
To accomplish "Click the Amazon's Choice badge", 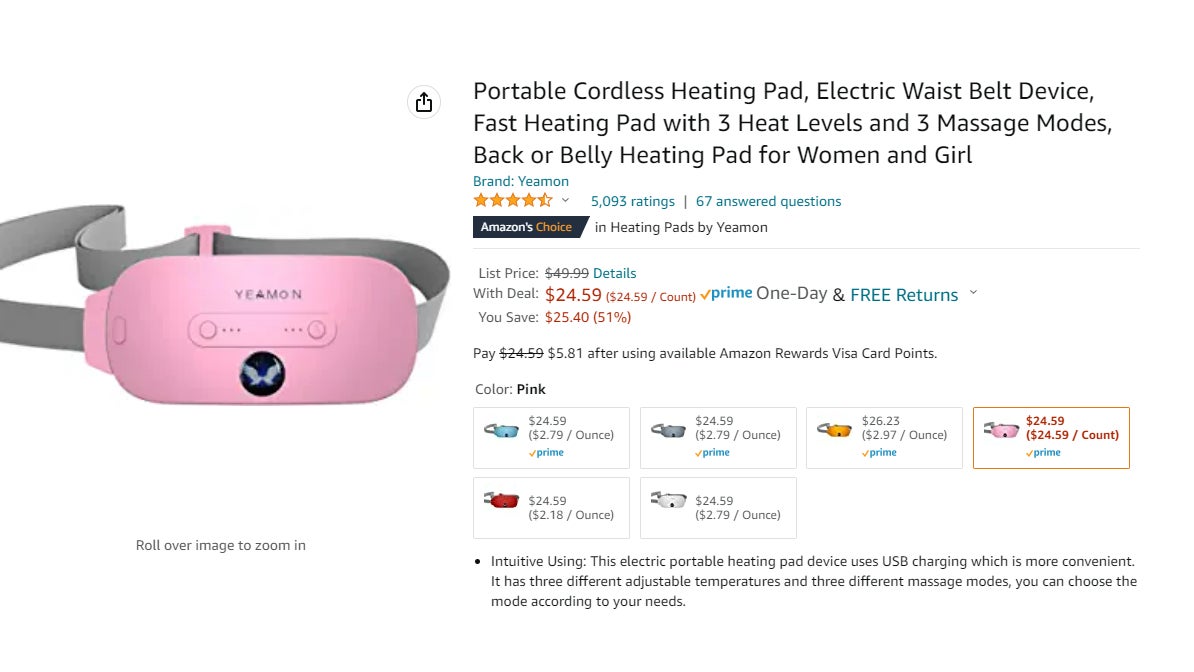I will [x=528, y=227].
